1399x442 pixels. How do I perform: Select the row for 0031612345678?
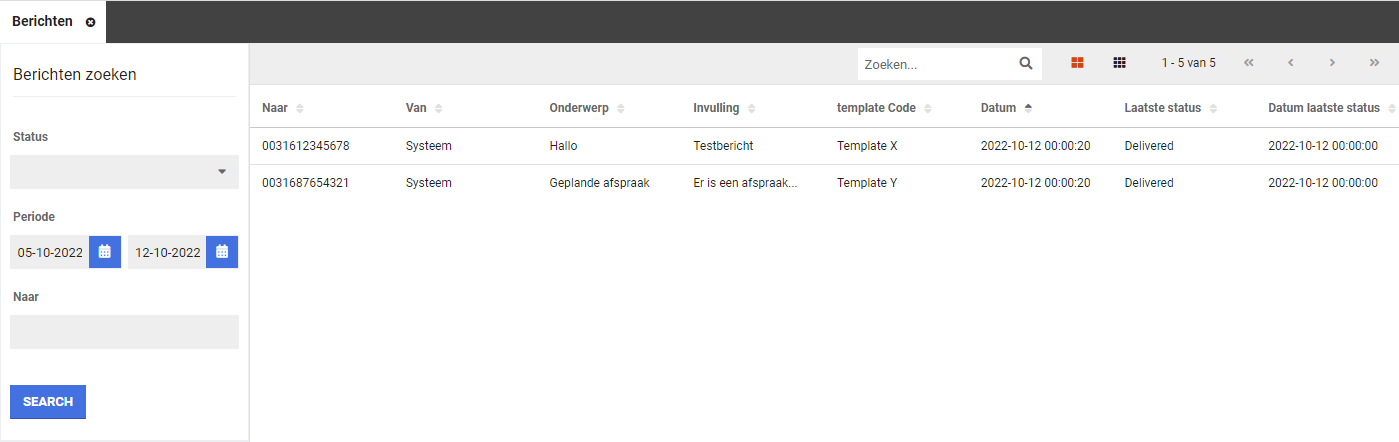(305, 146)
